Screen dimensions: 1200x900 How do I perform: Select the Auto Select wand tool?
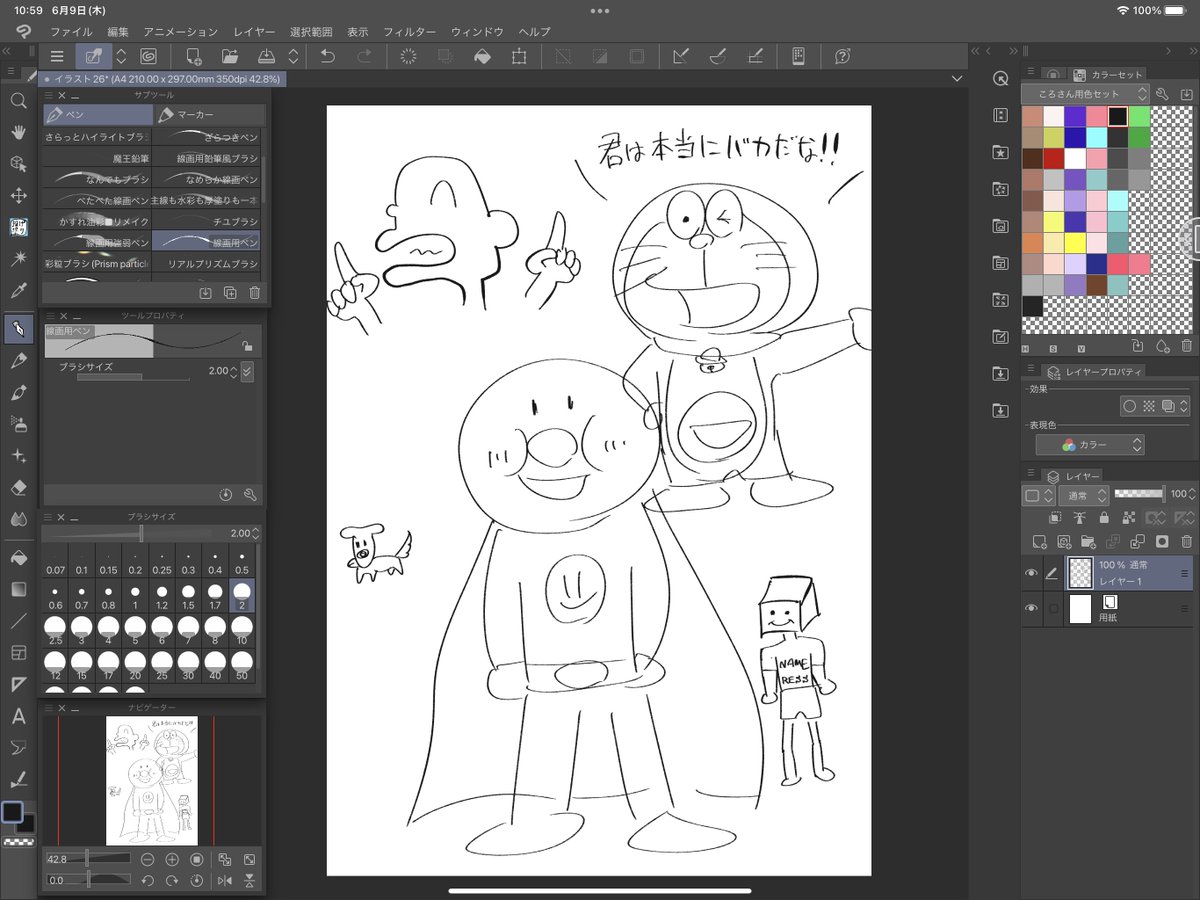pos(18,260)
